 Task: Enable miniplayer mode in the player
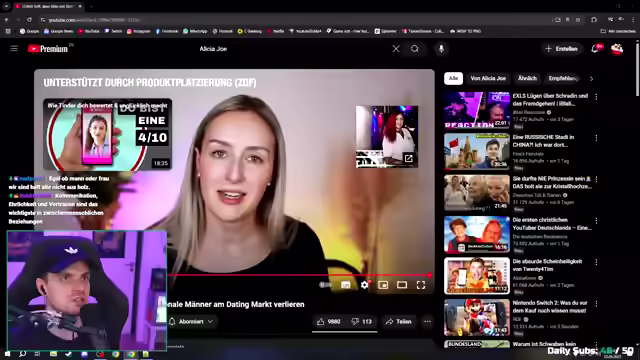click(383, 285)
